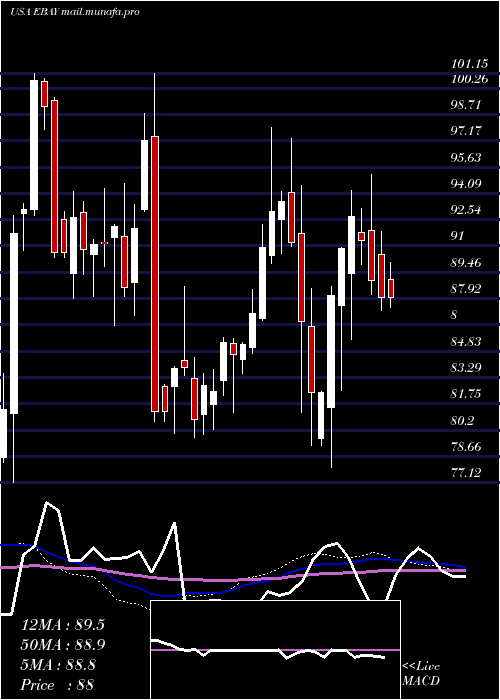Click the 92.54 price axis label
Viewport: 500px width, 700px height.
pyautogui.click(x=466, y=210)
